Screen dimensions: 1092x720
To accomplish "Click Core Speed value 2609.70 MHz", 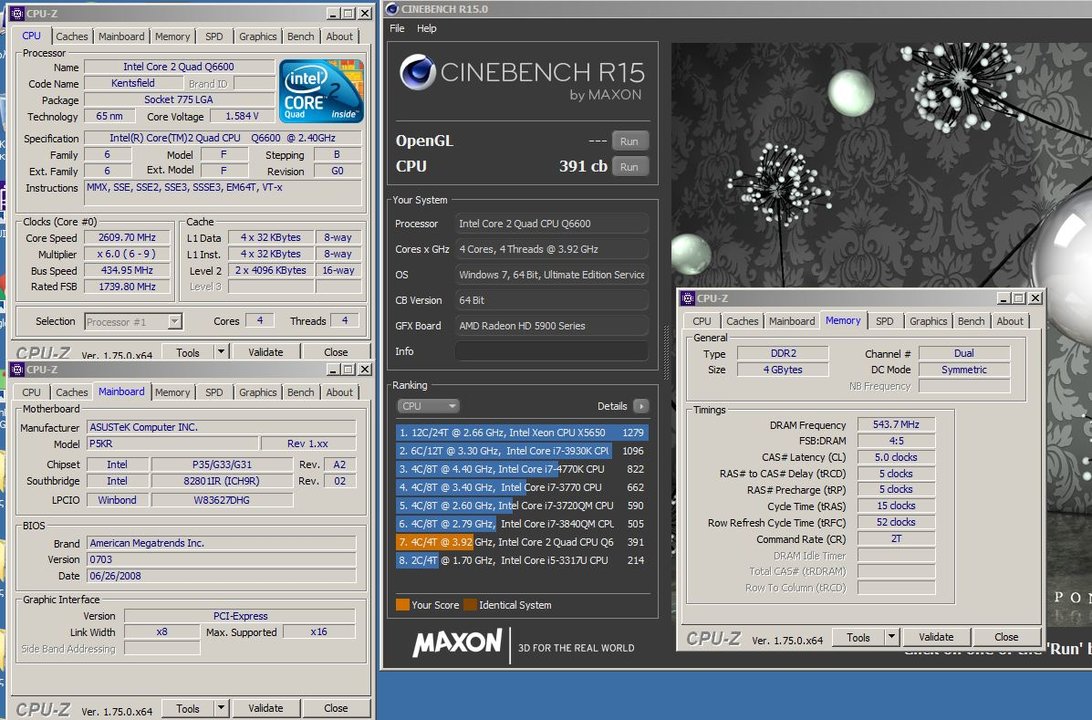I will (x=127, y=237).
